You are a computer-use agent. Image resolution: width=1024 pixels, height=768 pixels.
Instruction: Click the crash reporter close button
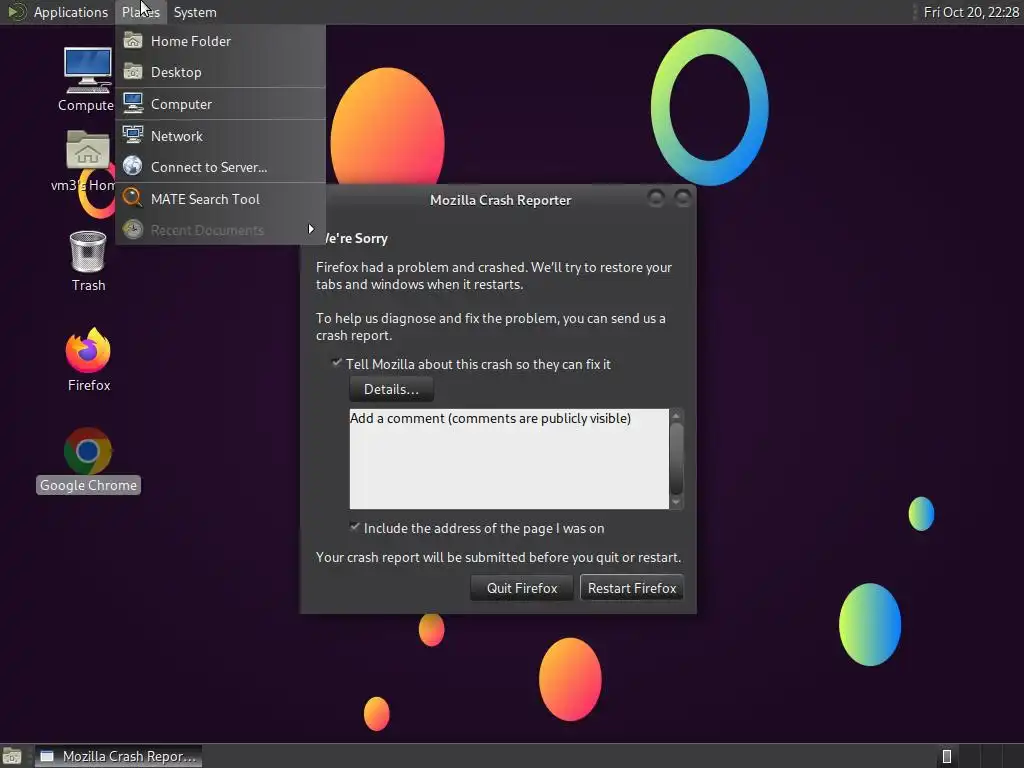click(x=682, y=198)
